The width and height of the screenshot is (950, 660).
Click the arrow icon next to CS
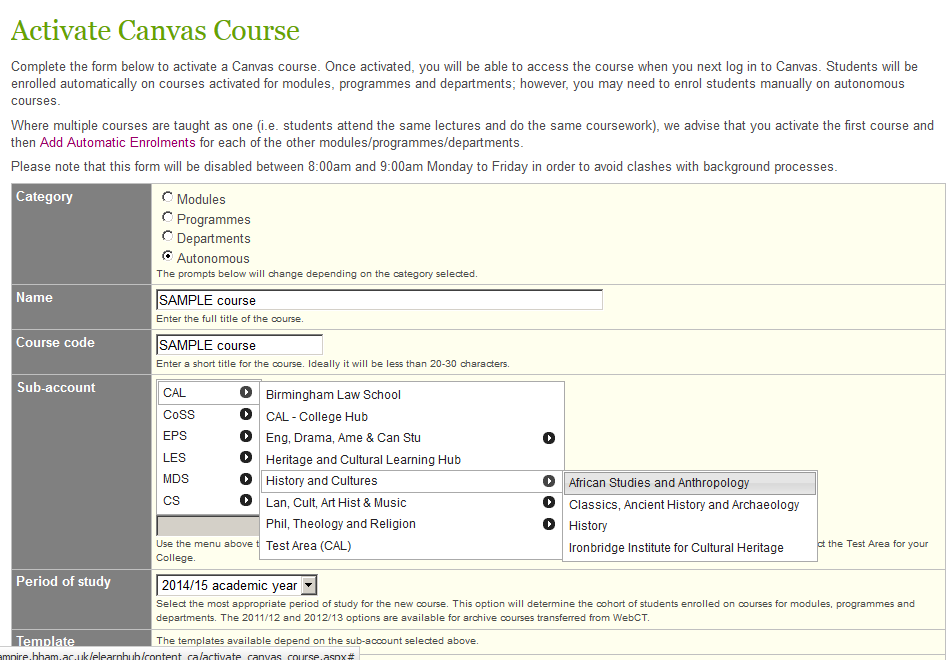click(x=246, y=500)
